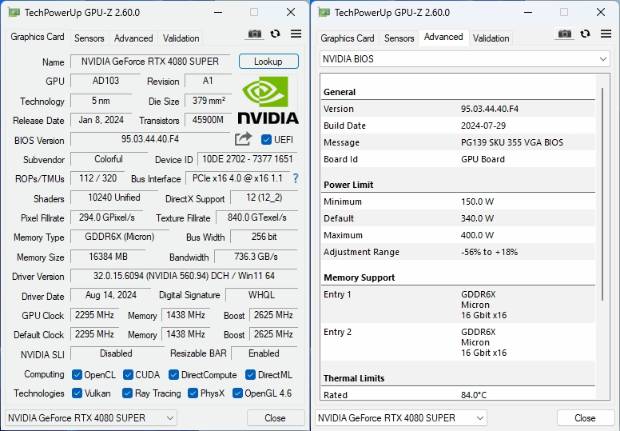620x431 pixels.
Task: Click GPU-Z app icon in right window title bar
Action: click(324, 13)
